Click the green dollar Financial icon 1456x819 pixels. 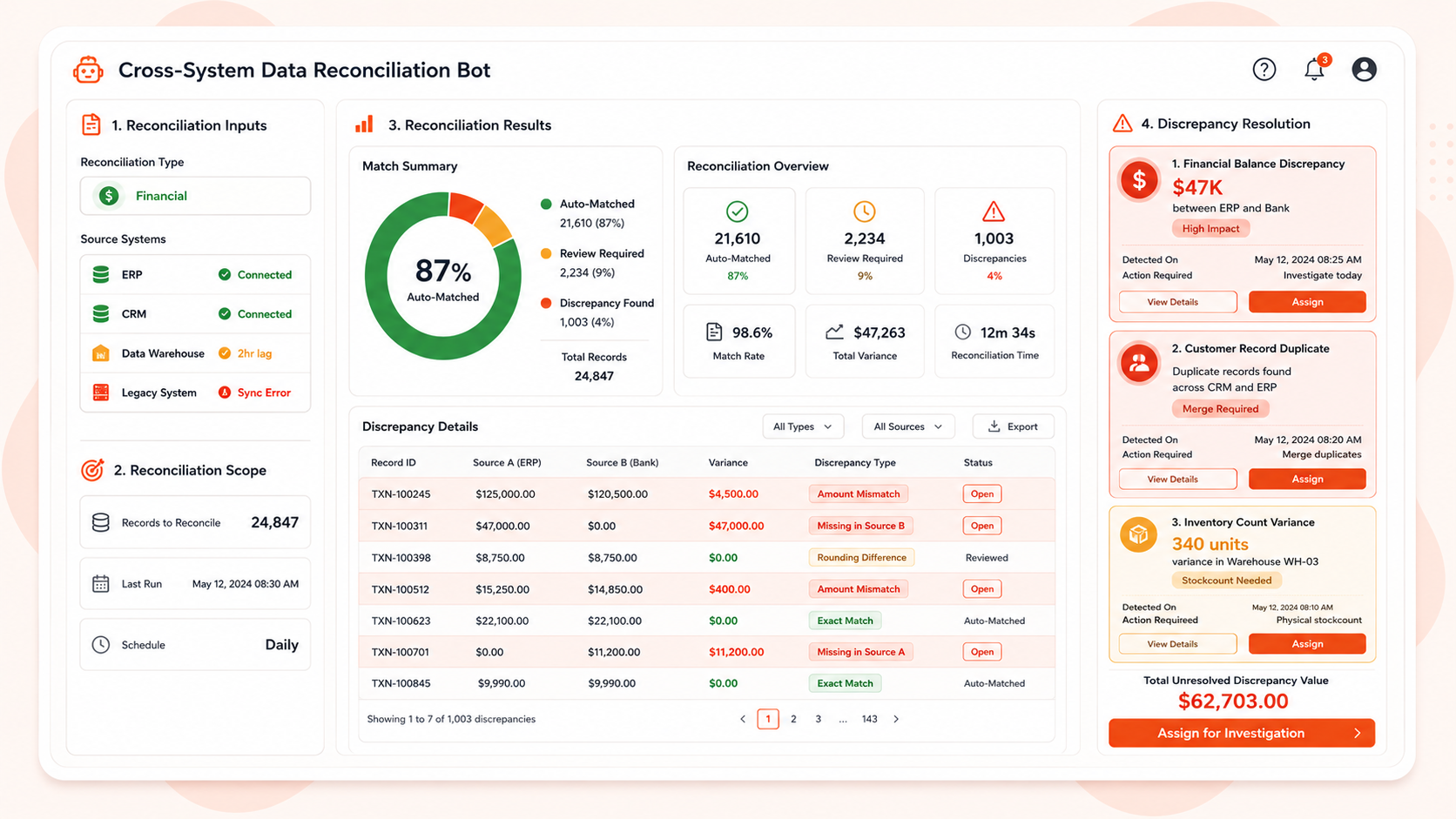click(x=109, y=196)
